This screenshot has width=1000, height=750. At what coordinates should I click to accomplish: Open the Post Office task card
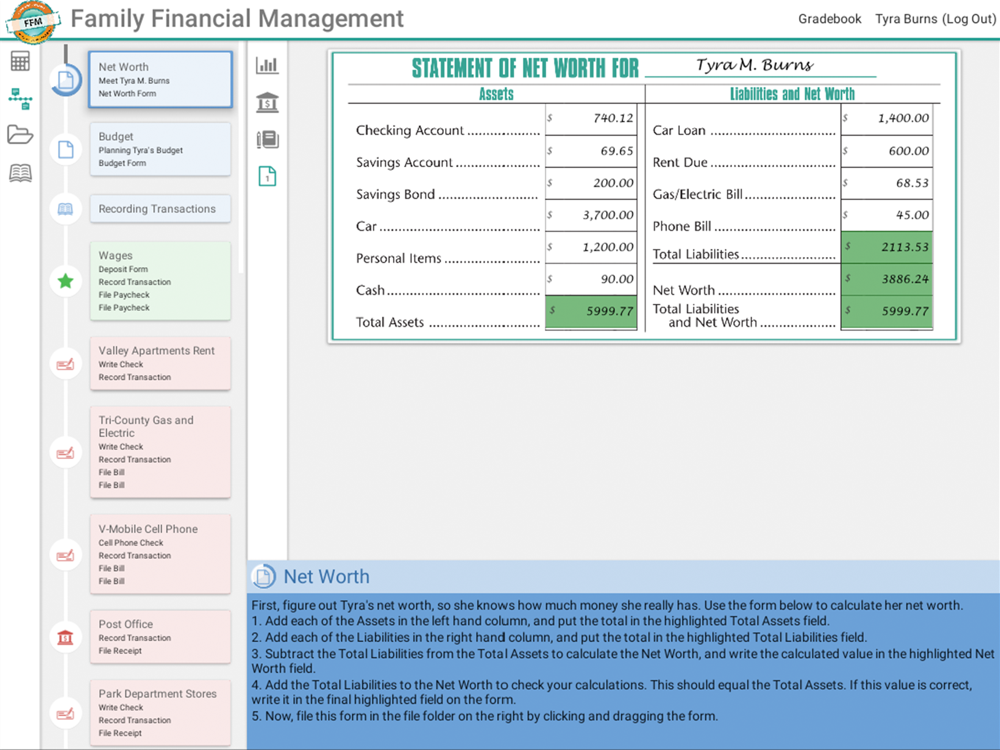[x=160, y=636]
